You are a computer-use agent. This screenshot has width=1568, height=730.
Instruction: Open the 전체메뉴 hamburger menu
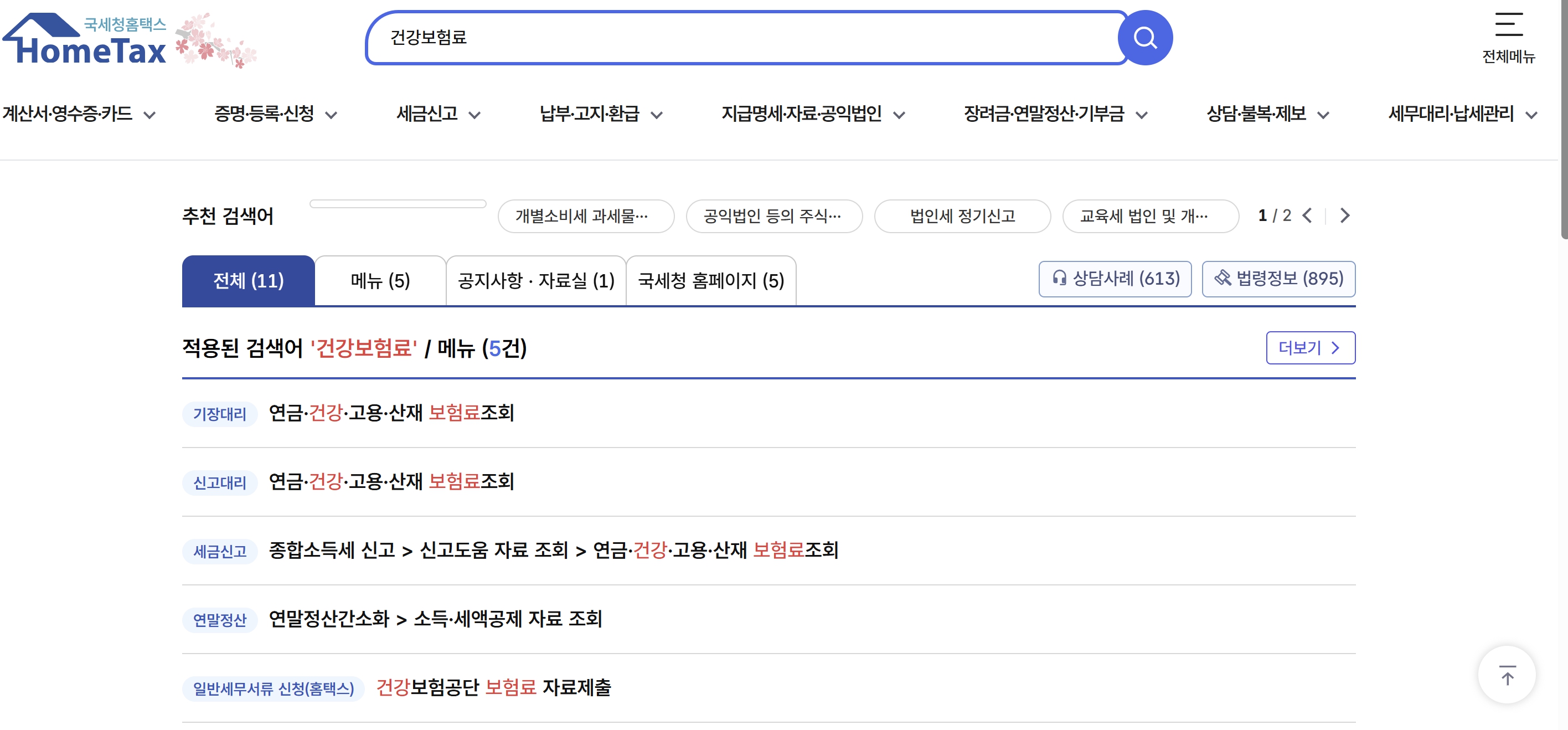pyautogui.click(x=1508, y=37)
